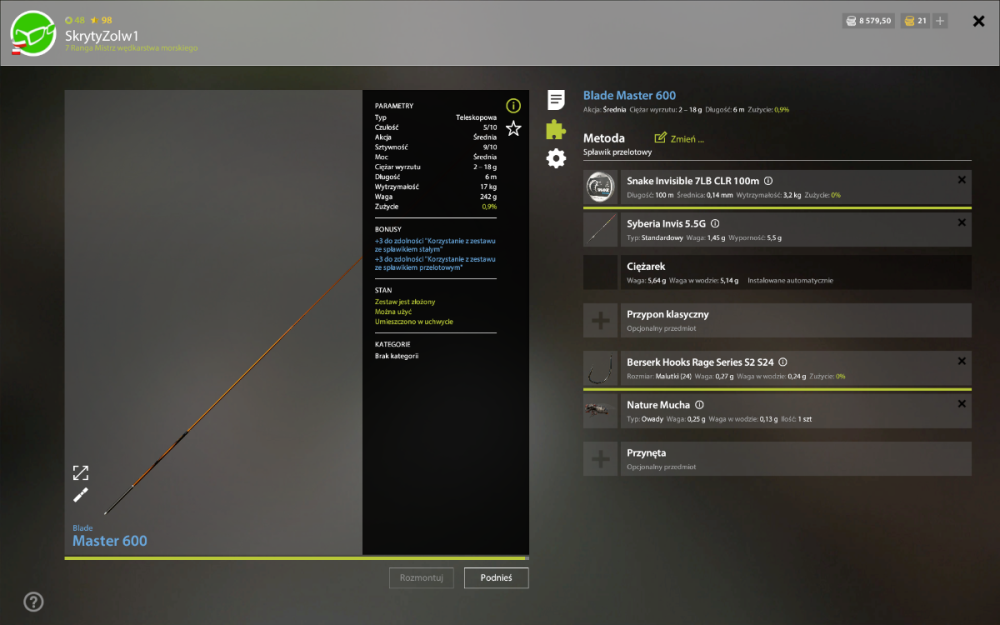Add a Przynęta groundbait item

pyautogui.click(x=600, y=459)
